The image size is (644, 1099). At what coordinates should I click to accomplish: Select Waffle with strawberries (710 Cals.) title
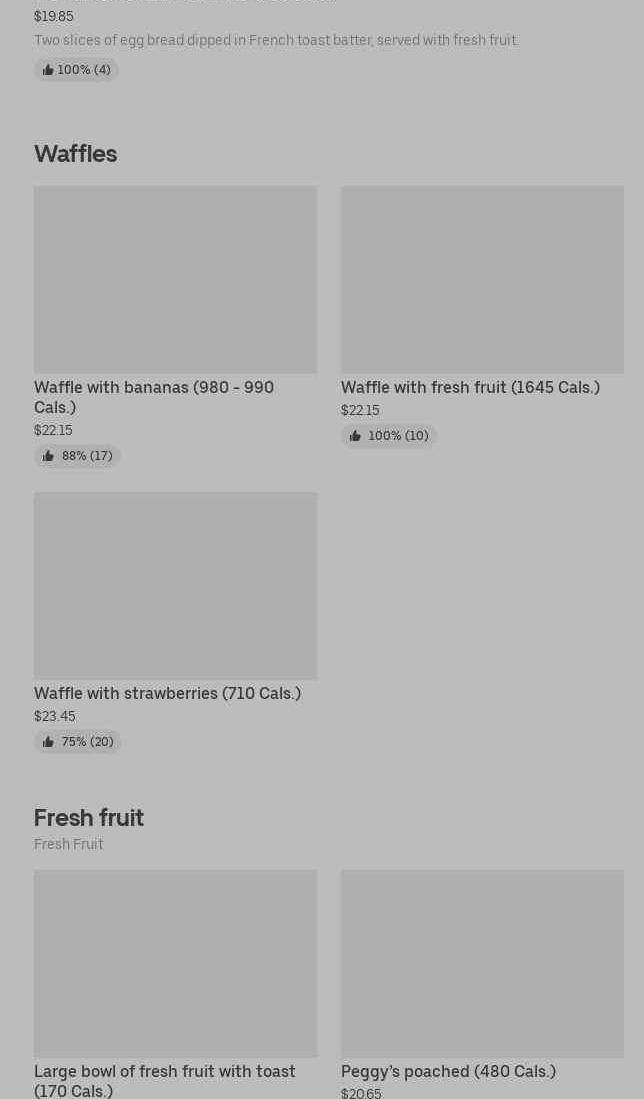(167, 693)
